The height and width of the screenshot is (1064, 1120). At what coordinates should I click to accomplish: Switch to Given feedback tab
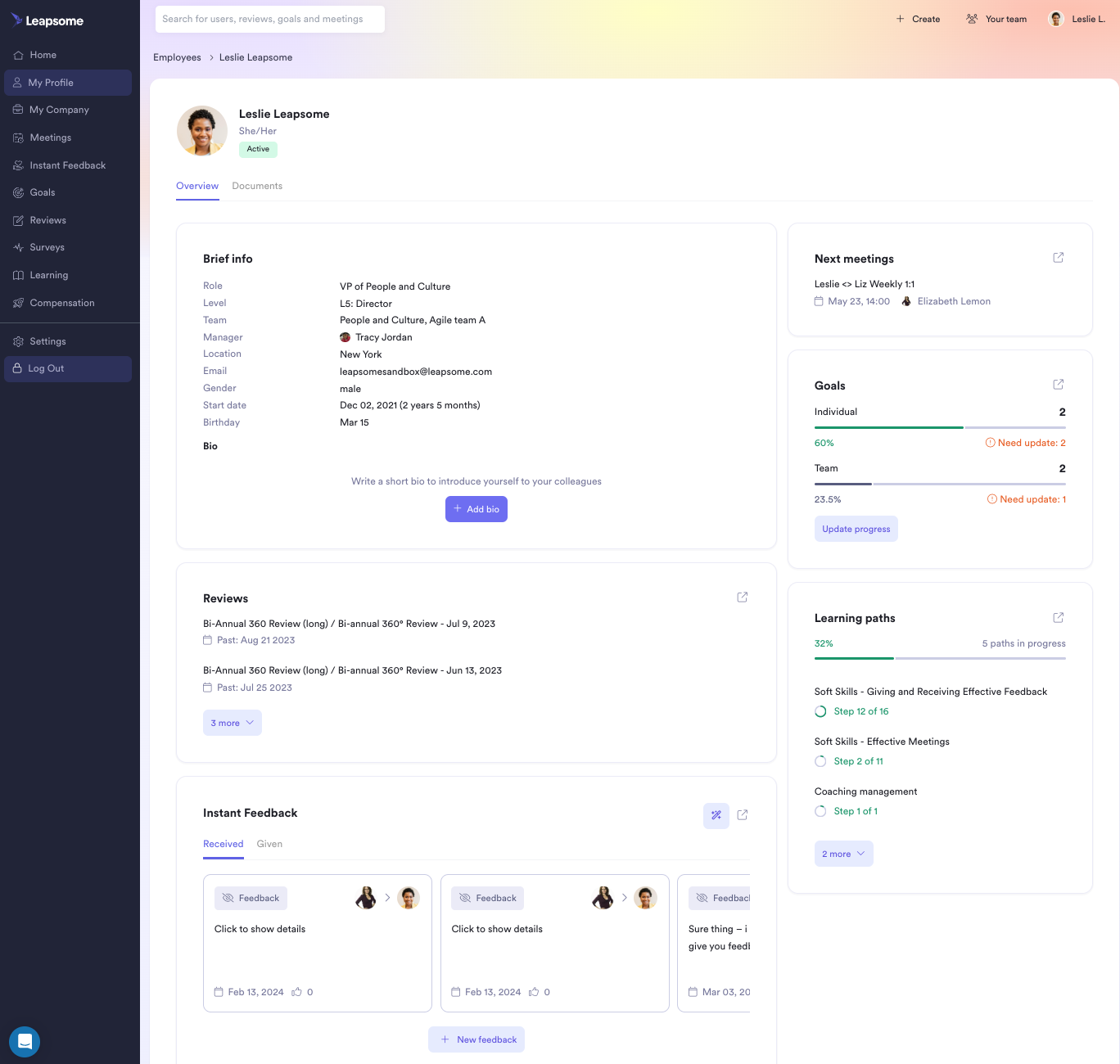[269, 844]
